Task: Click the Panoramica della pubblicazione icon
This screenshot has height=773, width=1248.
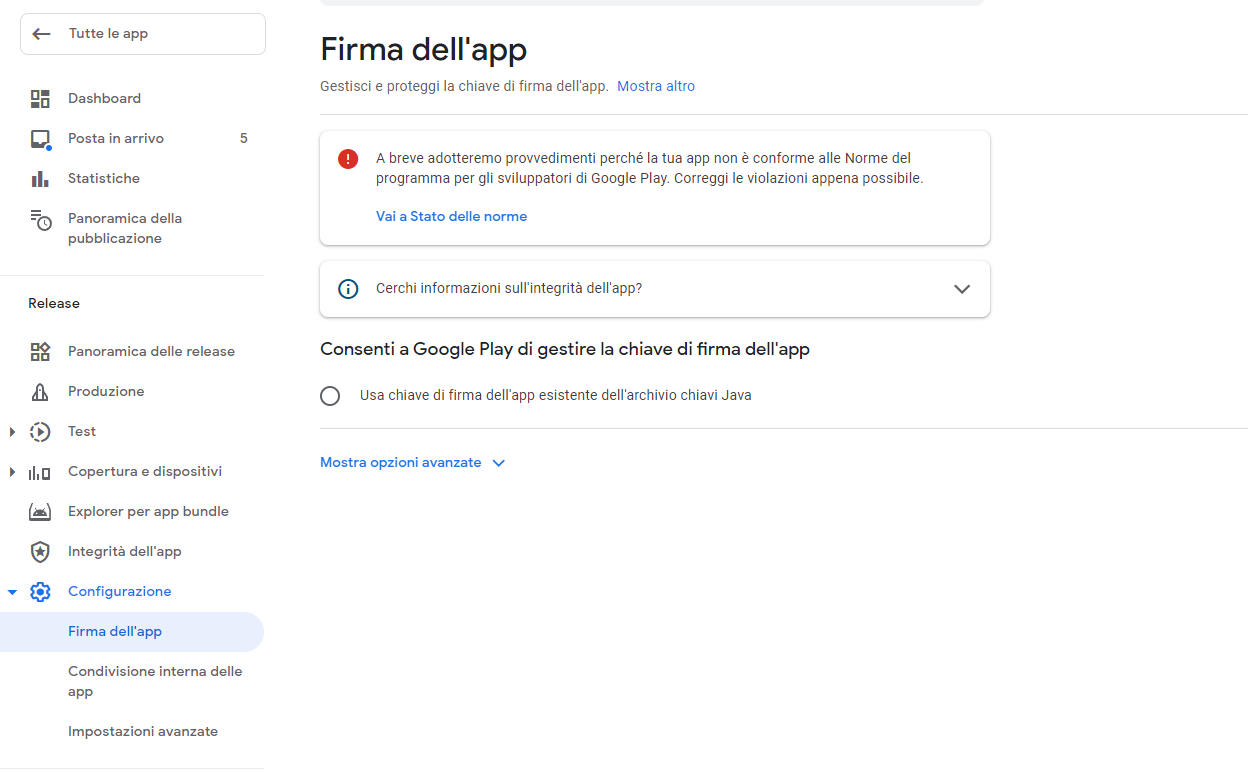Action: pos(40,220)
